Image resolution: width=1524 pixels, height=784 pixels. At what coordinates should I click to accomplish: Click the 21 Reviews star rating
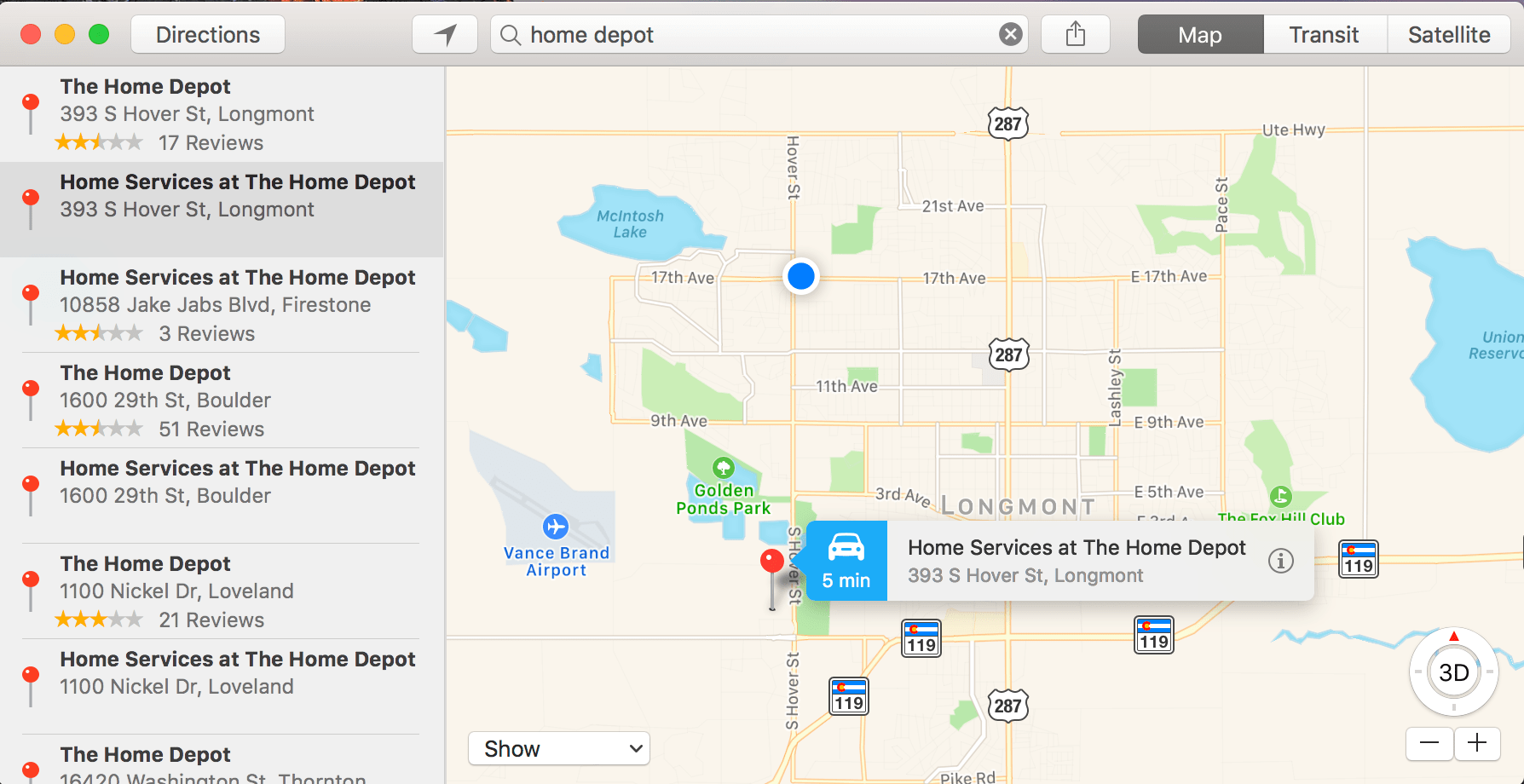[x=99, y=620]
